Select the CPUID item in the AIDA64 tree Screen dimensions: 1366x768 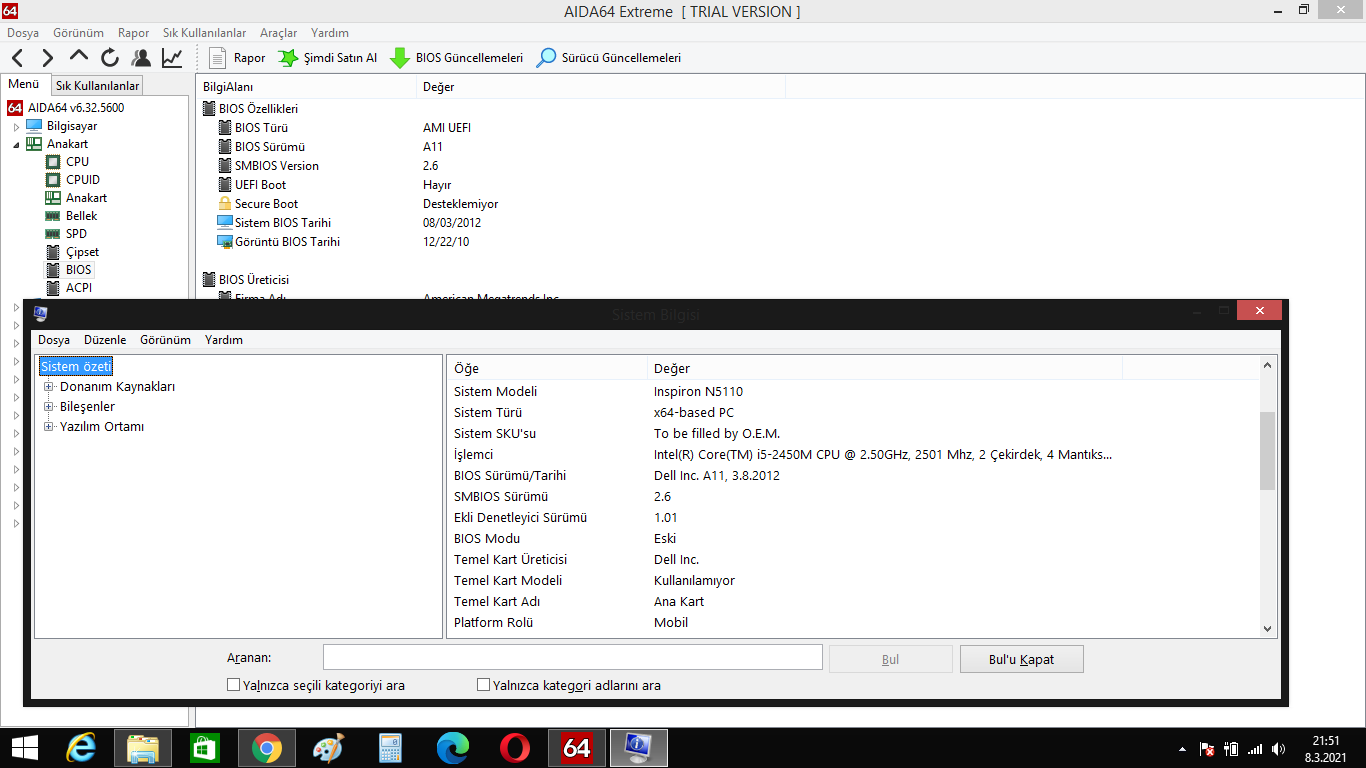tap(83, 180)
